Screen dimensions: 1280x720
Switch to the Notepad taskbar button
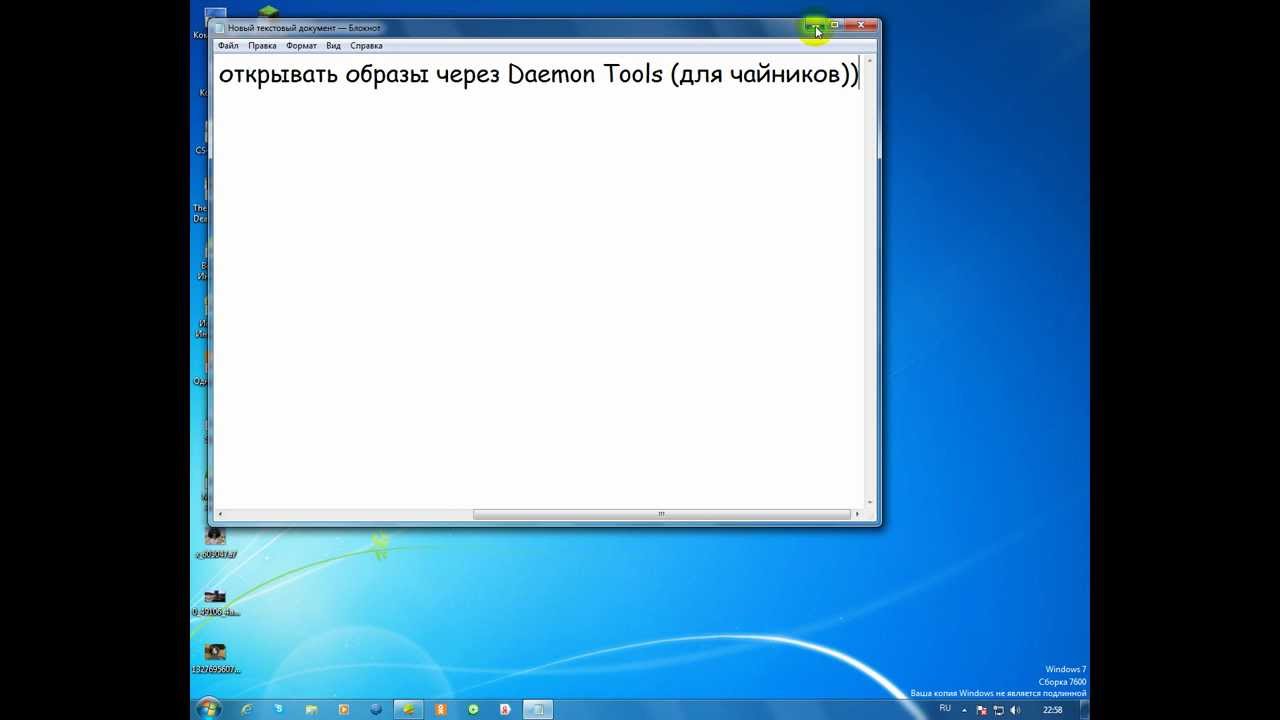click(x=538, y=709)
